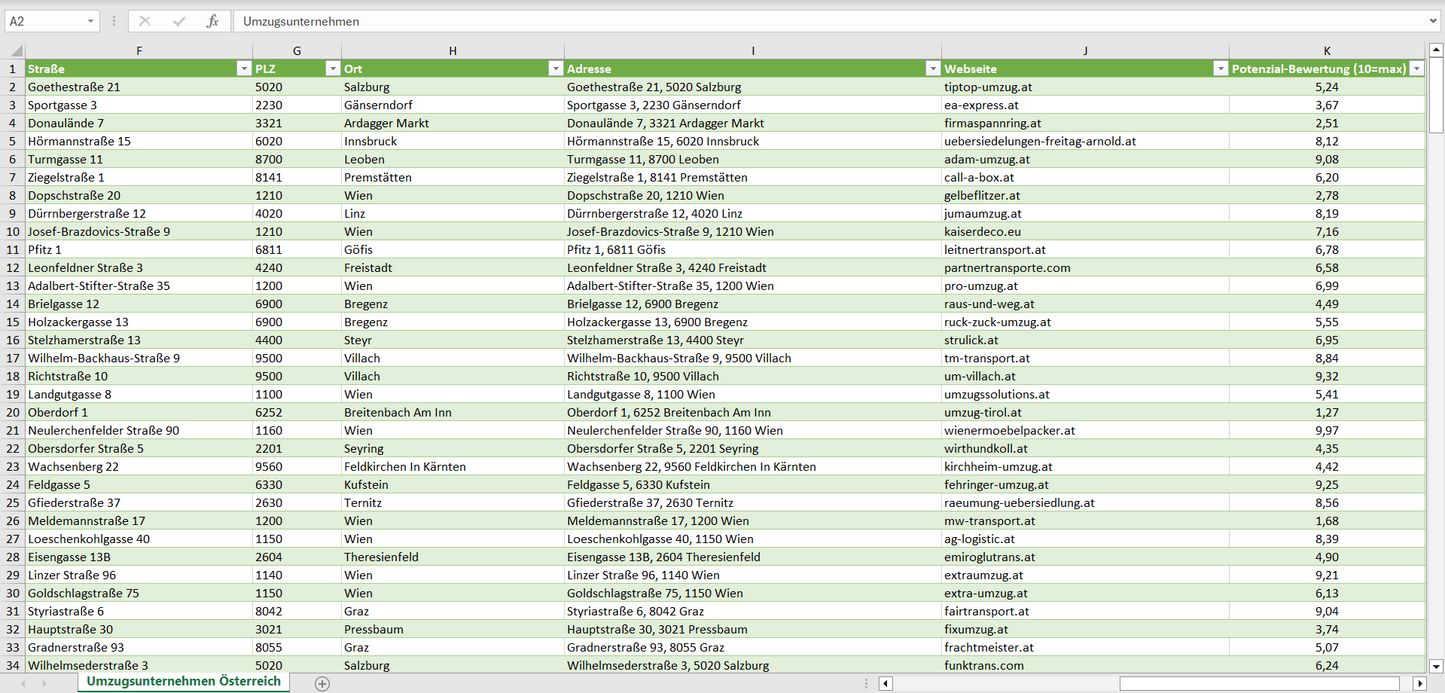Viewport: 1445px width, 693px height.
Task: Open the Ort filter dropdown arrow
Action: (x=555, y=69)
